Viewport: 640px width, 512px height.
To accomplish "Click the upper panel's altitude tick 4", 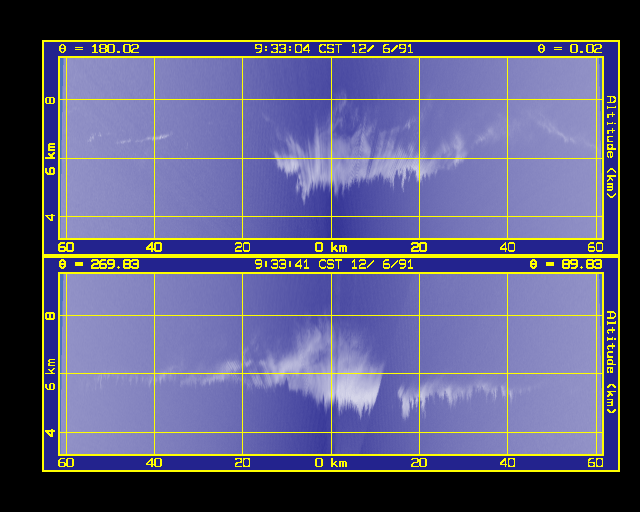I will (x=50, y=217).
